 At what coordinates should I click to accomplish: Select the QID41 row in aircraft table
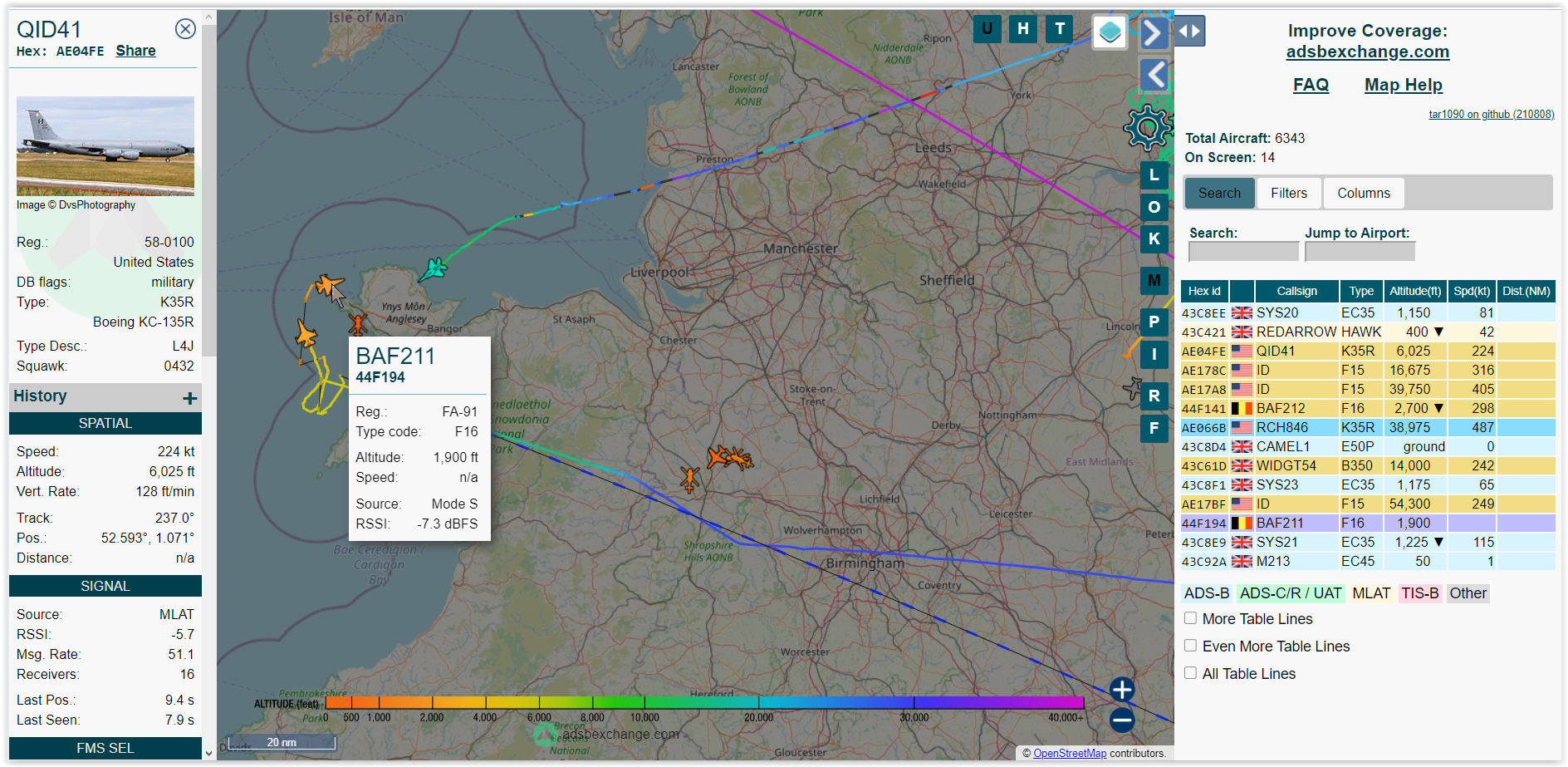pos(1368,351)
